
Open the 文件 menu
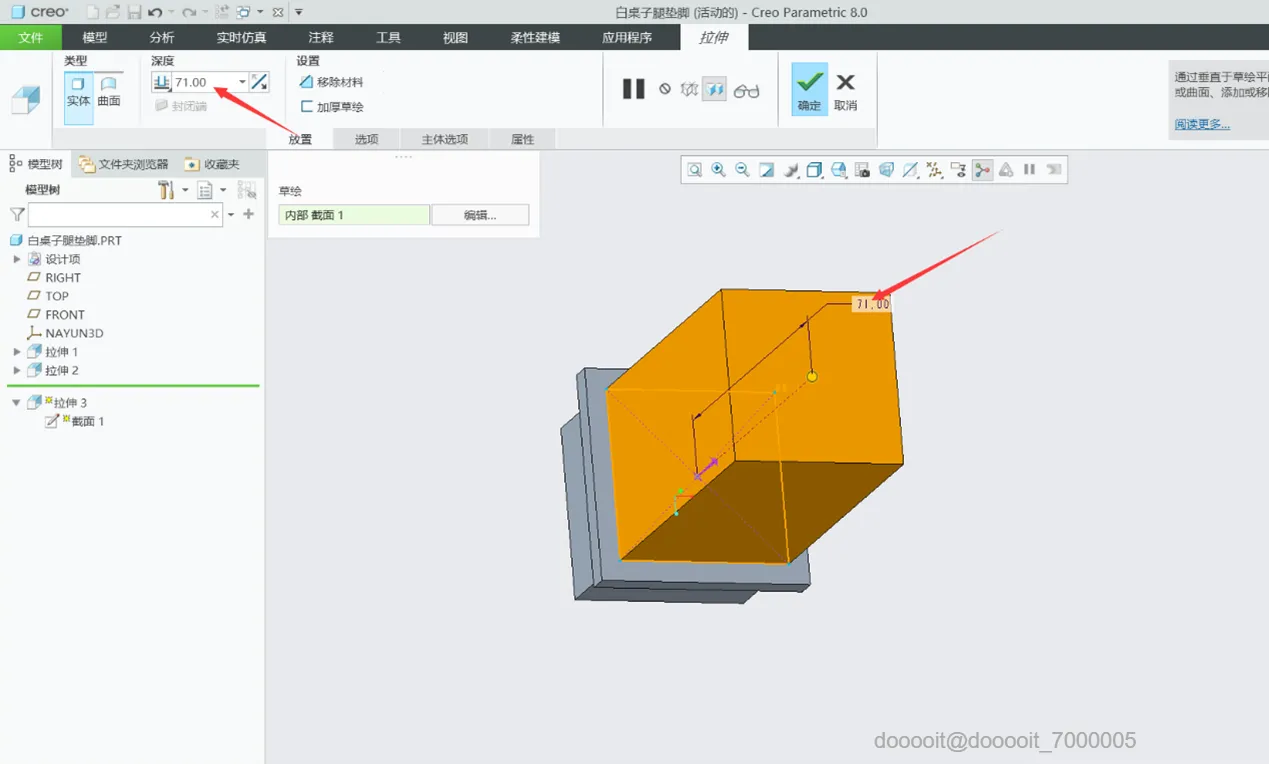(x=31, y=38)
